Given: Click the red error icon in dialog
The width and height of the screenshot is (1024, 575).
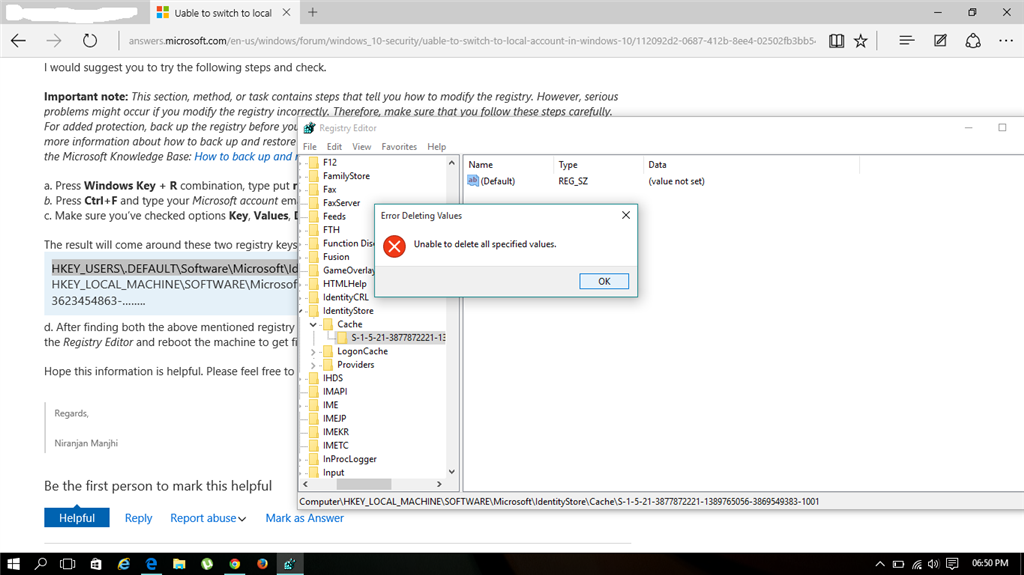Looking at the screenshot, I should (394, 246).
